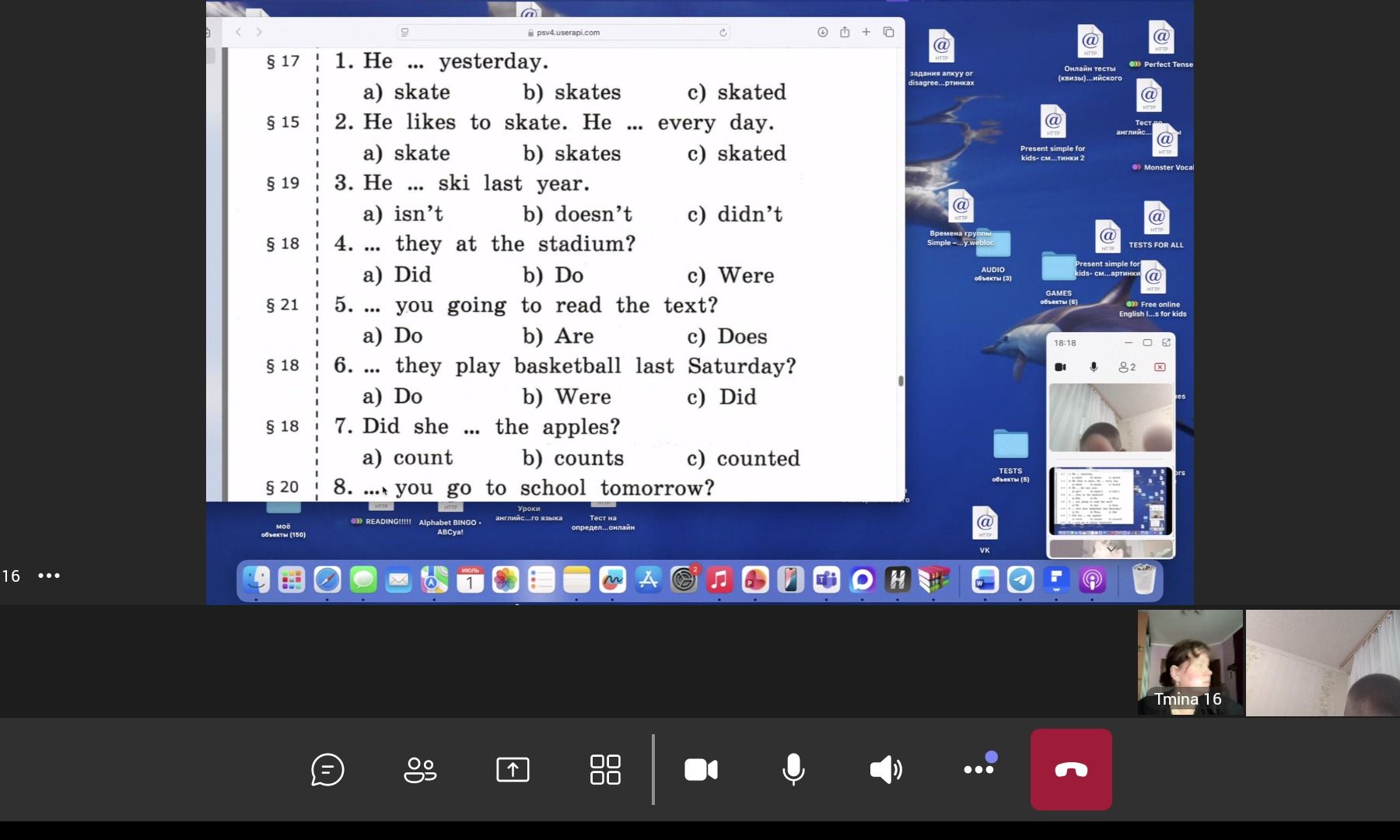Open the Safari share icon
This screenshot has width=1400, height=840.
tap(845, 32)
